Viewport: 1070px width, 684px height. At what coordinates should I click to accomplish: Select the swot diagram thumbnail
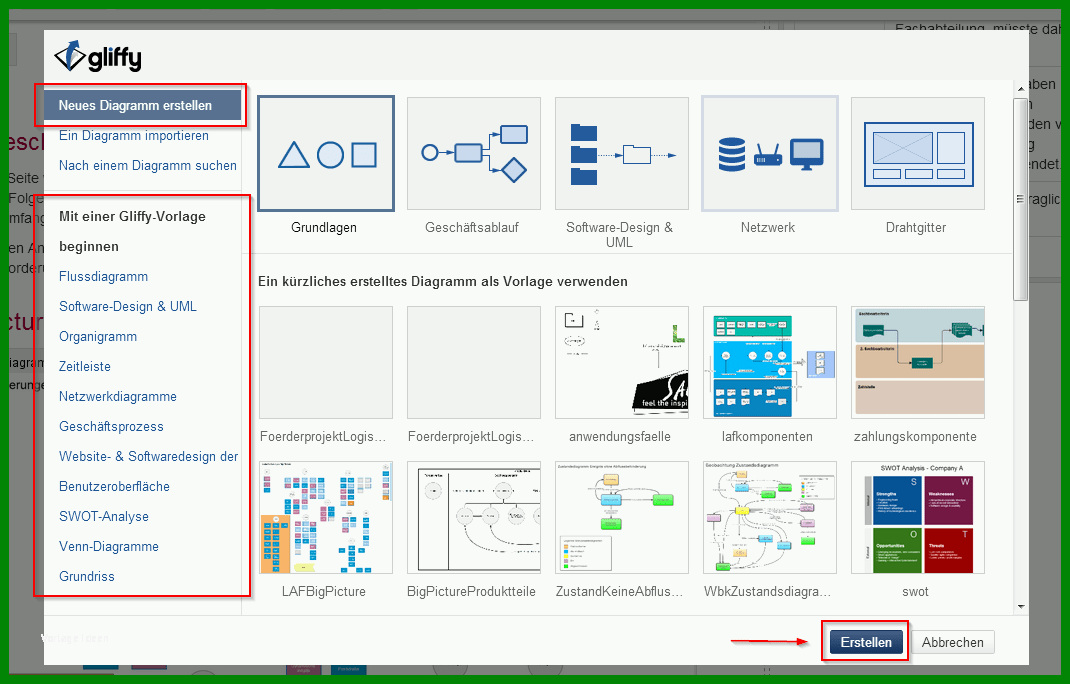[x=918, y=517]
